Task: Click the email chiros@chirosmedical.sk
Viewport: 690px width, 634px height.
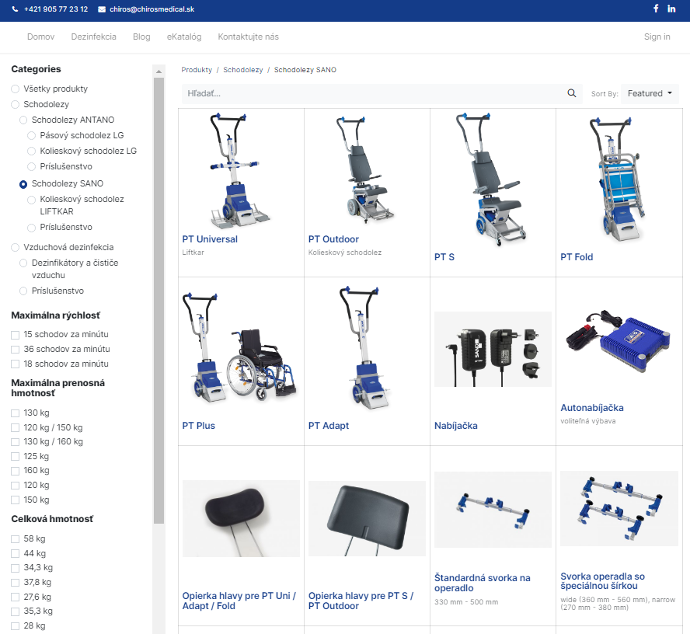Action: tap(152, 9)
